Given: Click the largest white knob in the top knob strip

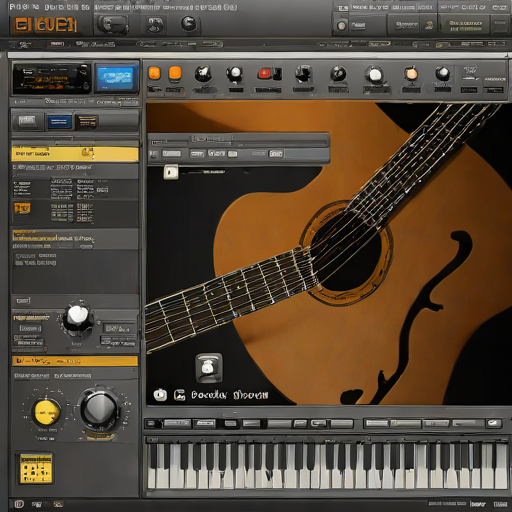Looking at the screenshot, I should (375, 75).
